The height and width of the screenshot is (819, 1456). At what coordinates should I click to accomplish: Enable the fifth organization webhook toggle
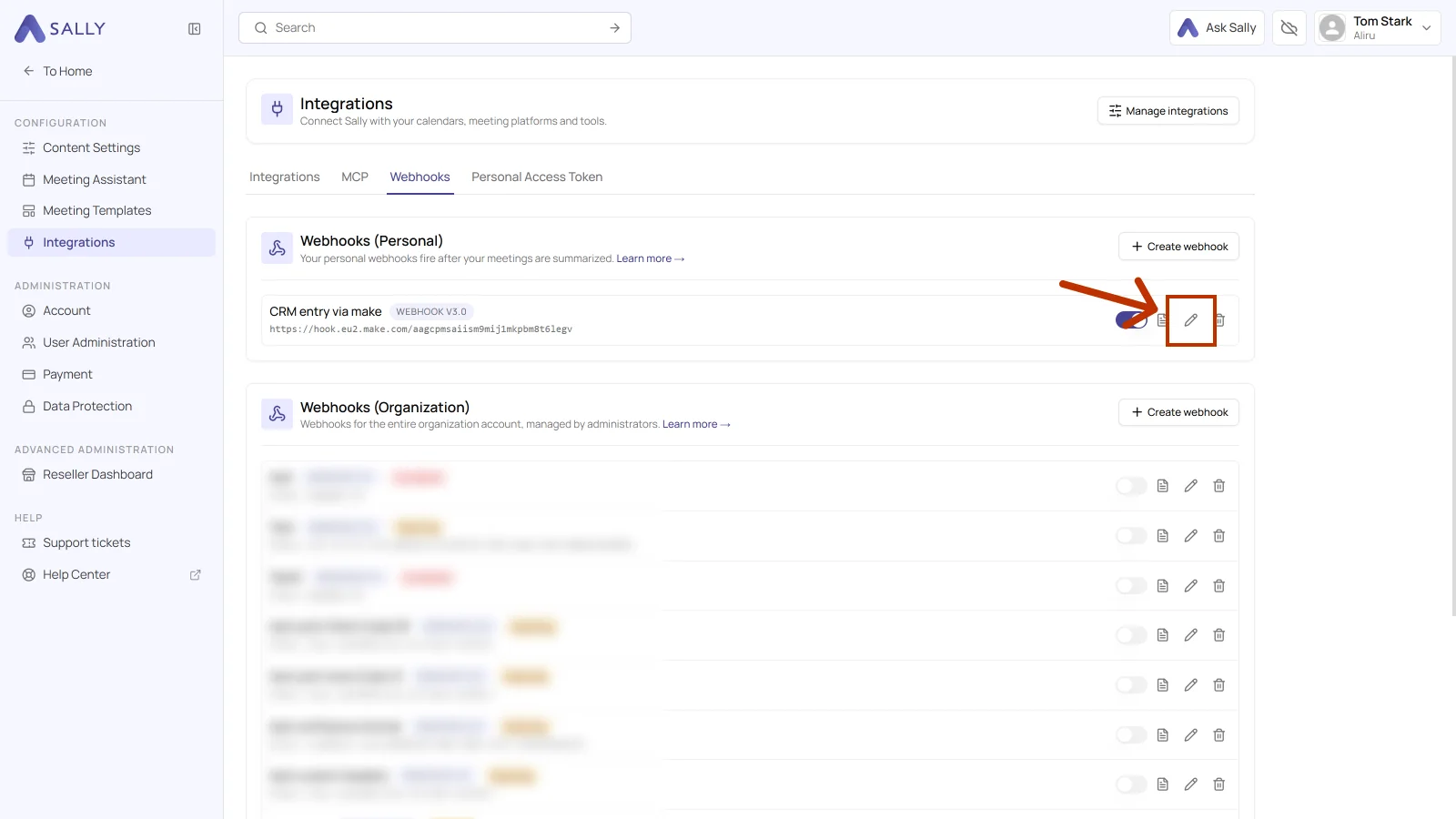[1131, 685]
